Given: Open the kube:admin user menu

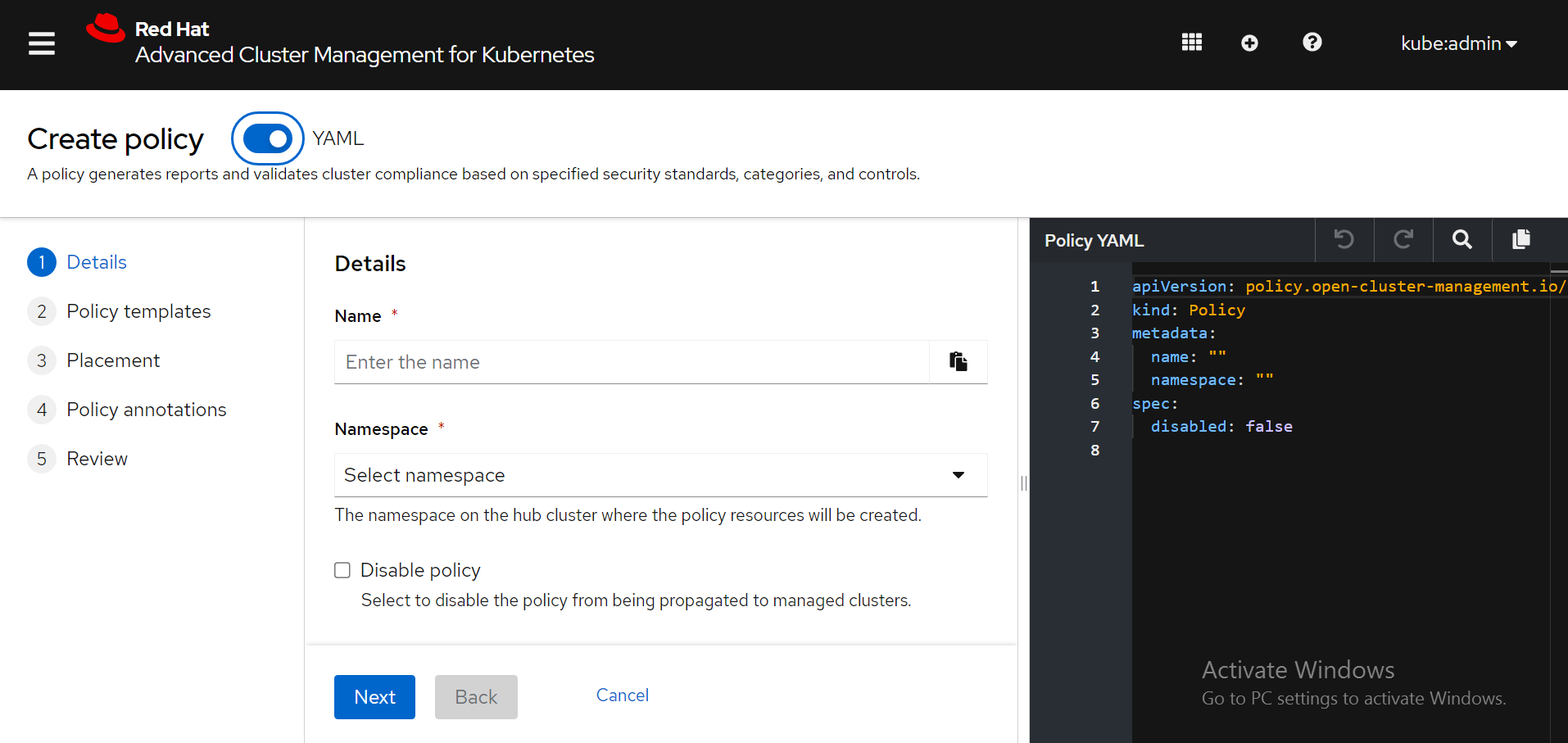Looking at the screenshot, I should tap(1458, 43).
